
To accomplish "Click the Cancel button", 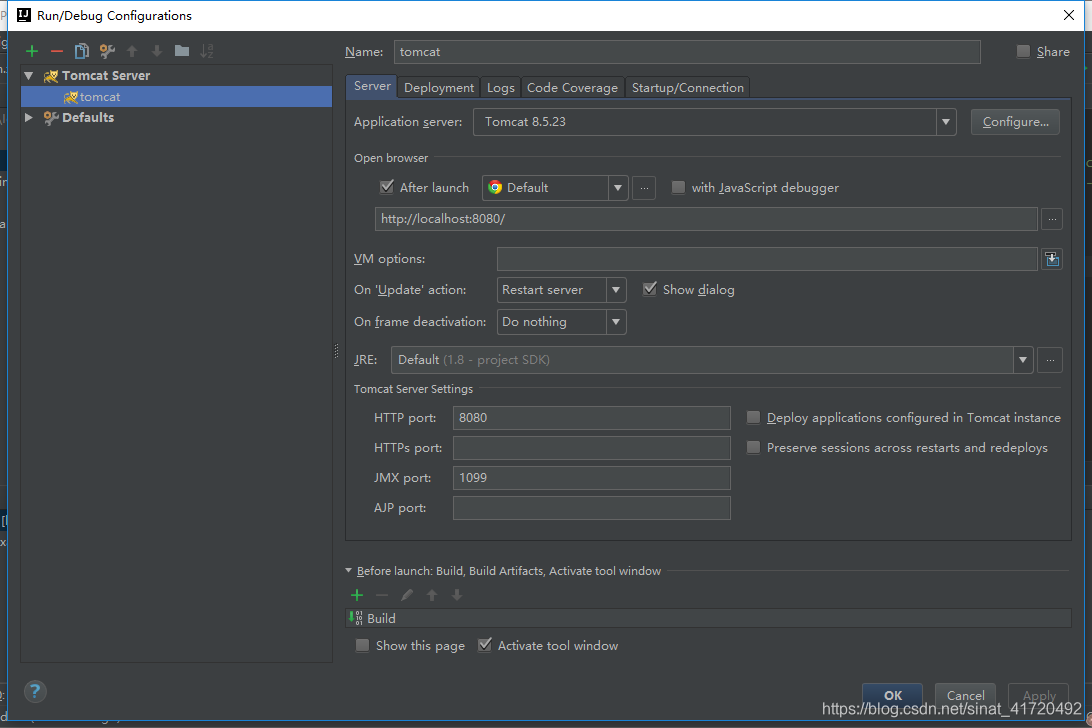I will (965, 695).
